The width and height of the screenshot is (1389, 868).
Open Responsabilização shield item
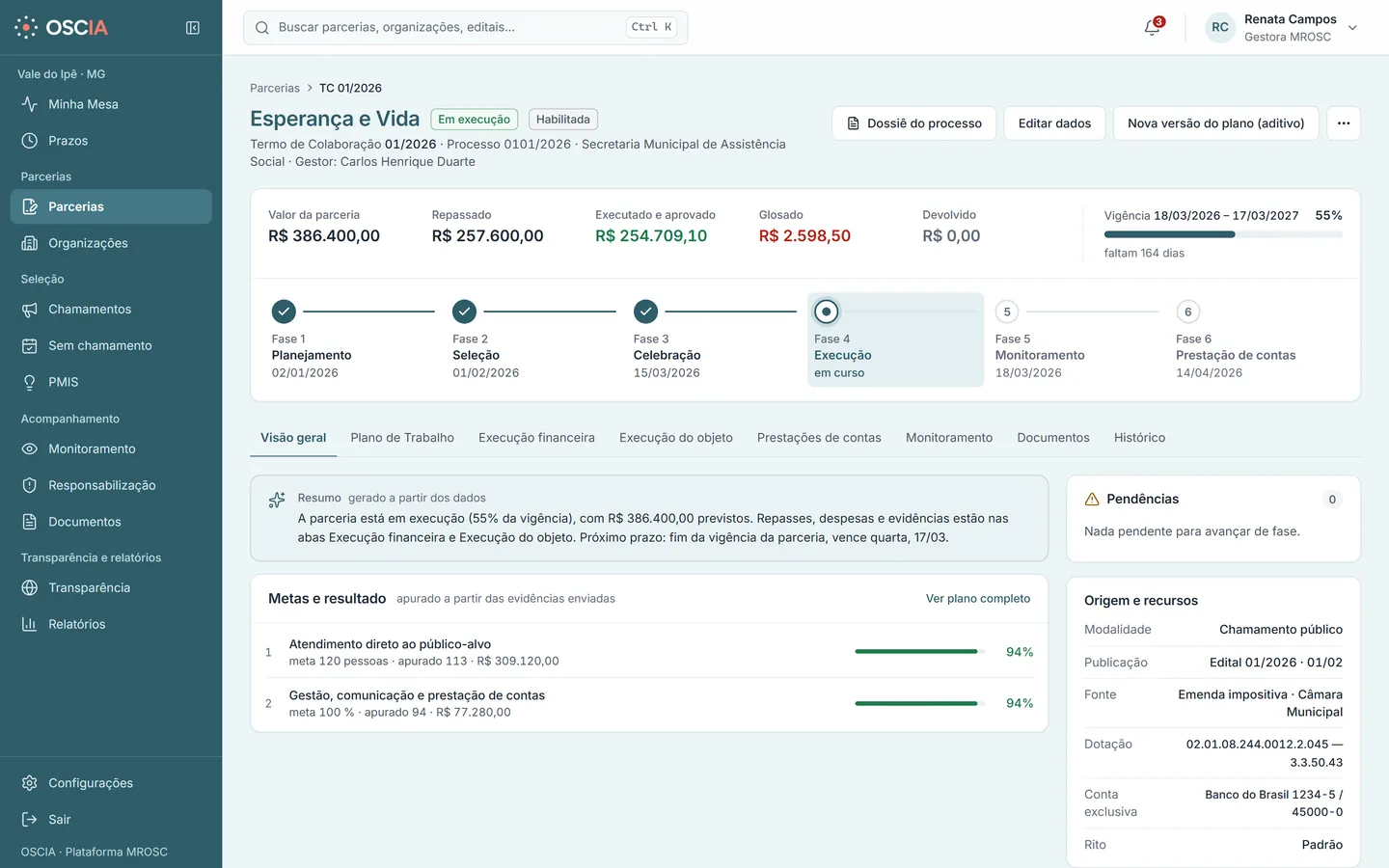[x=111, y=486]
